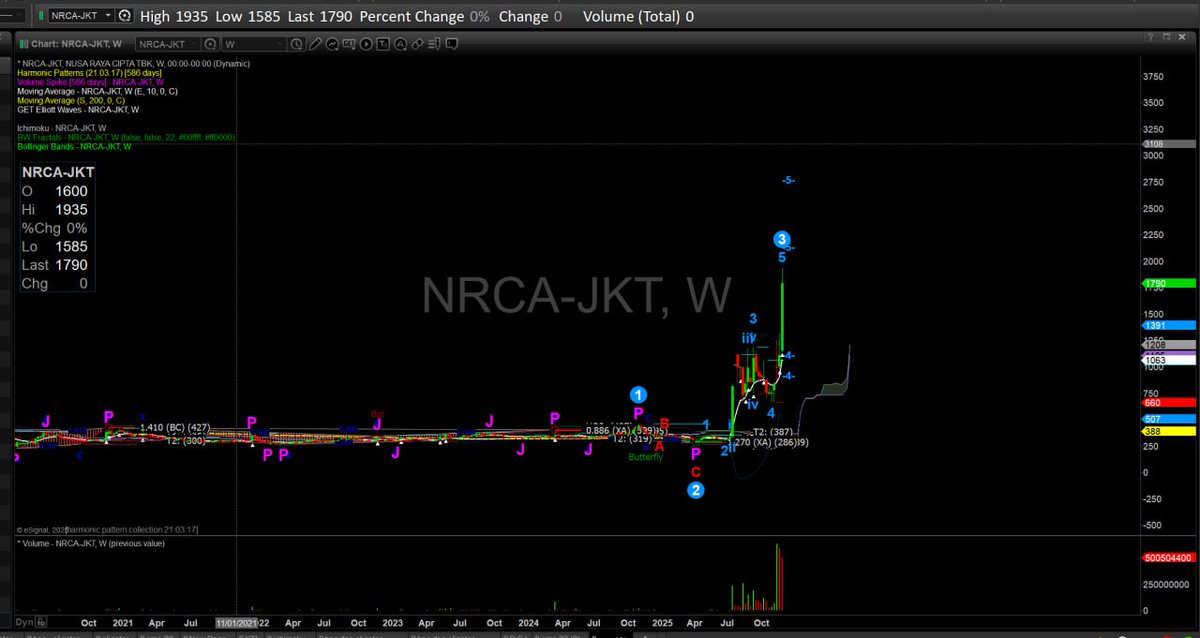Click the blue 507 price axis marker
Viewport: 1200px width, 638px height.
(x=1169, y=419)
